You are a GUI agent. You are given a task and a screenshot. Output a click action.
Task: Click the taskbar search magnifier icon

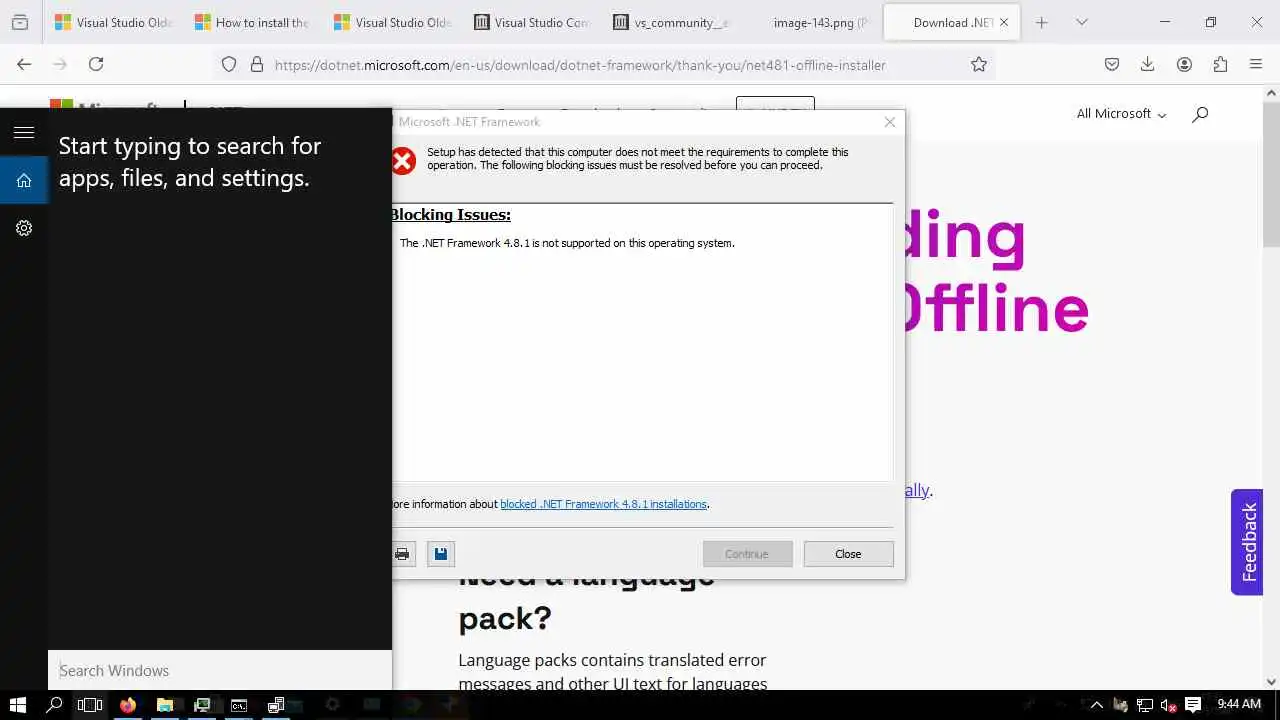[x=54, y=705]
